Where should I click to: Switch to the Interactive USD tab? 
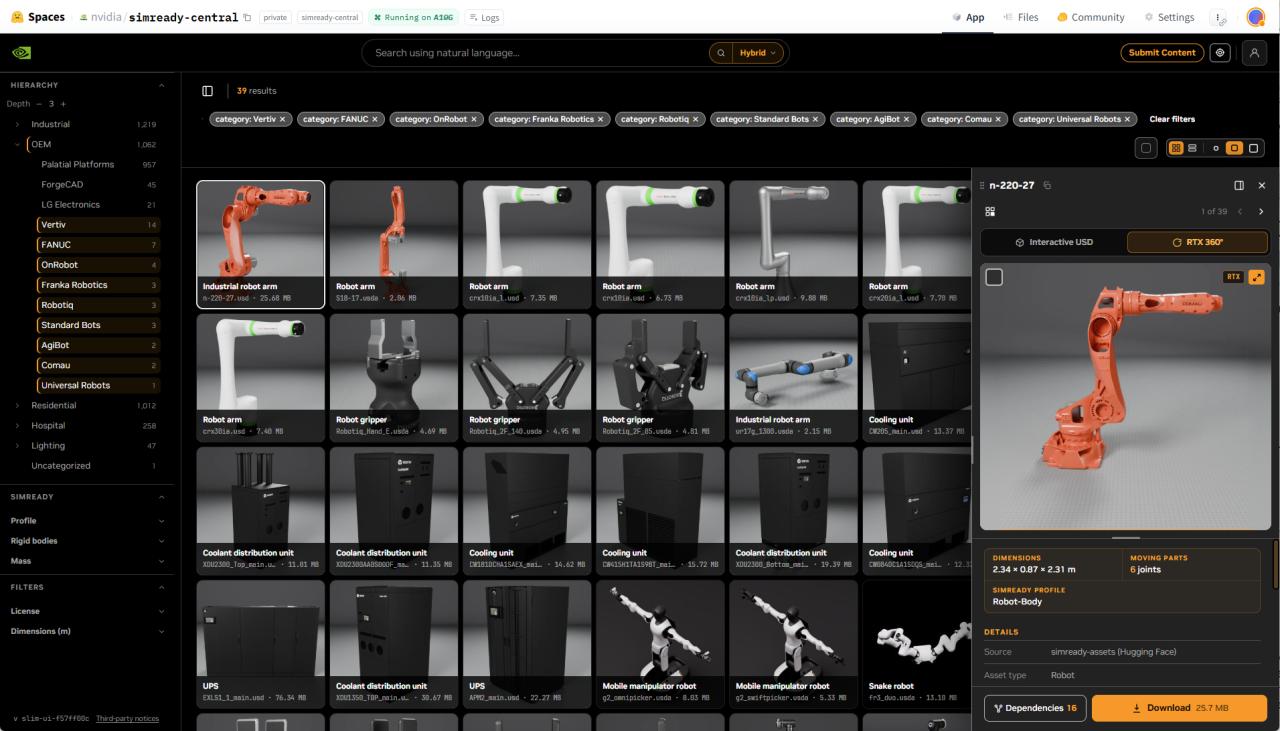[x=1054, y=242]
